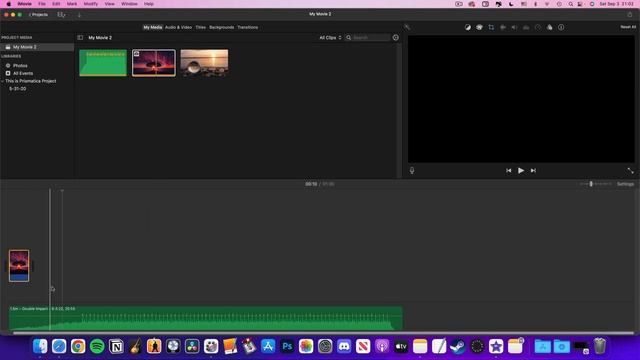Switch to the Backgrounds tab
The height and width of the screenshot is (360, 640).
coord(222,27)
